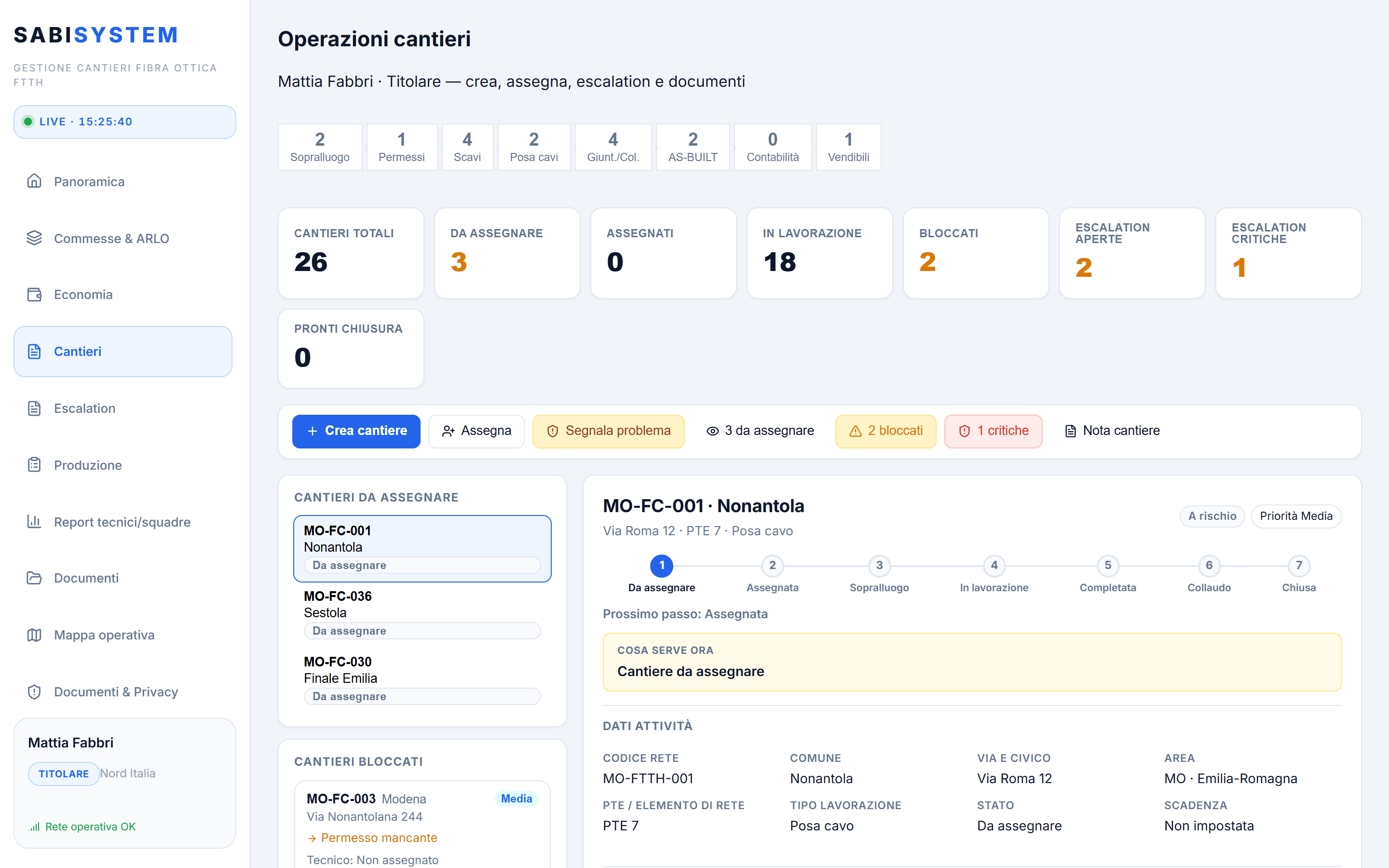Click warning triangle icon on 2 bloccati
The image size is (1389, 868).
click(855, 431)
